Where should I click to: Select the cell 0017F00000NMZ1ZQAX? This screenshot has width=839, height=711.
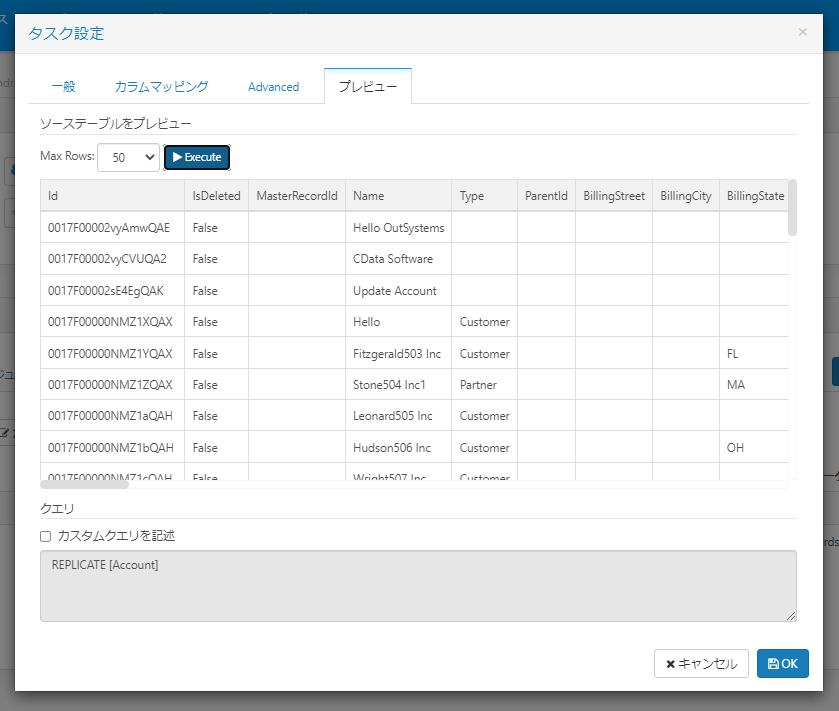tap(112, 385)
